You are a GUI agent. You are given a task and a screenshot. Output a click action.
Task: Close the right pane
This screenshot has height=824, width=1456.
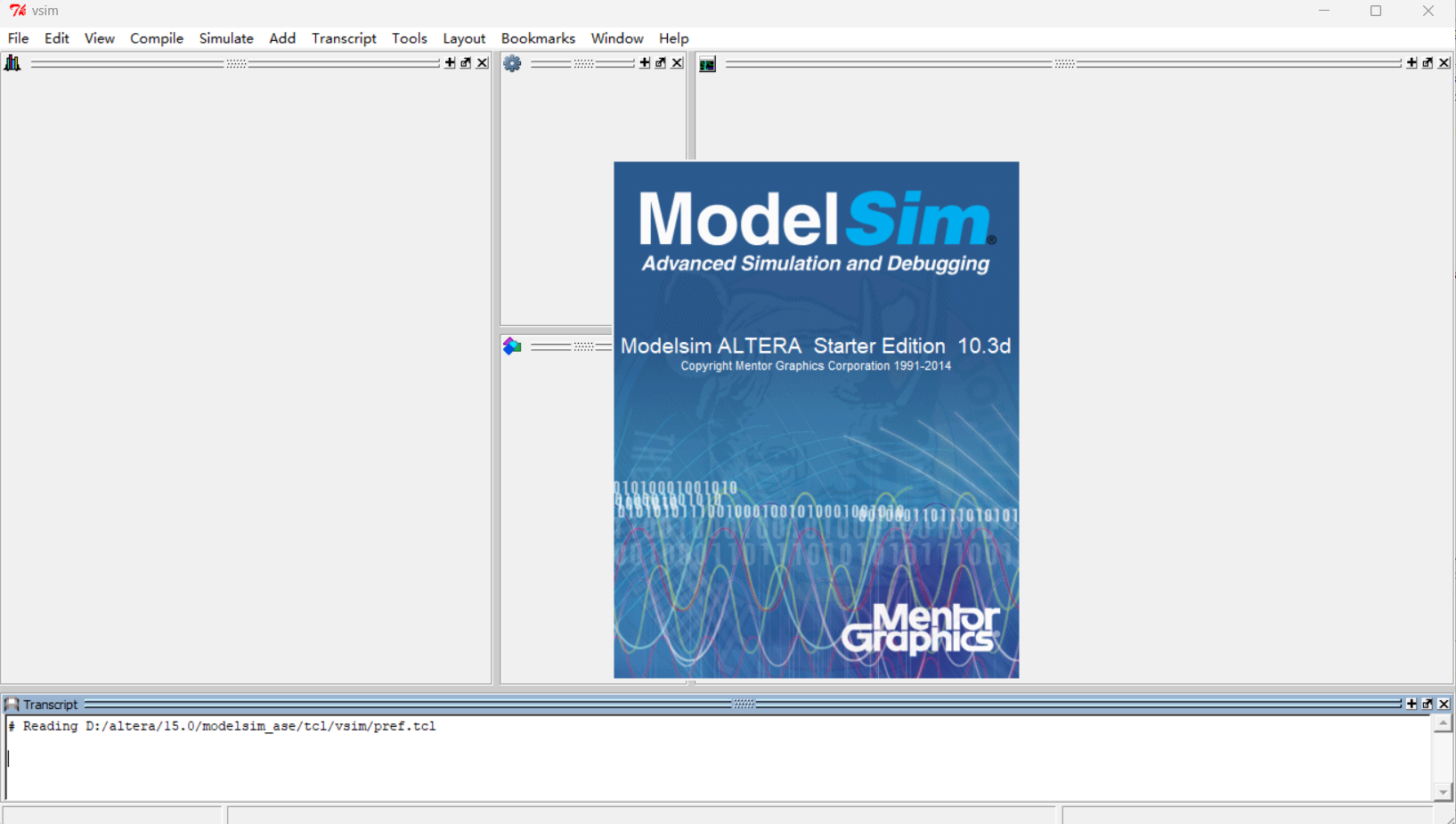(x=1444, y=63)
